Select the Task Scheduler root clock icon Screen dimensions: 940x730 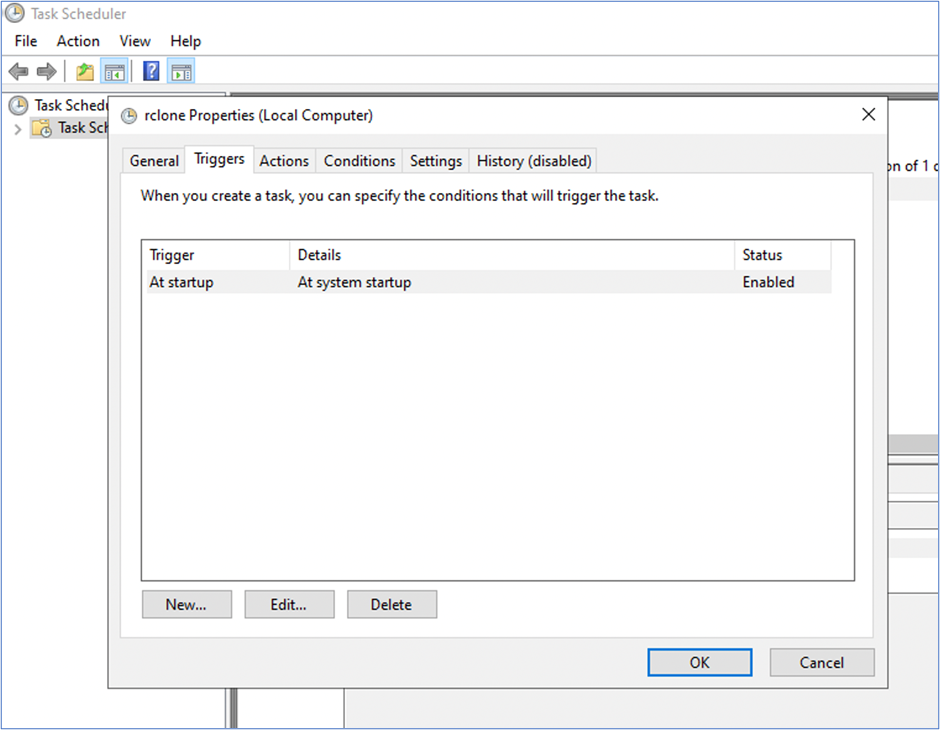[20, 104]
